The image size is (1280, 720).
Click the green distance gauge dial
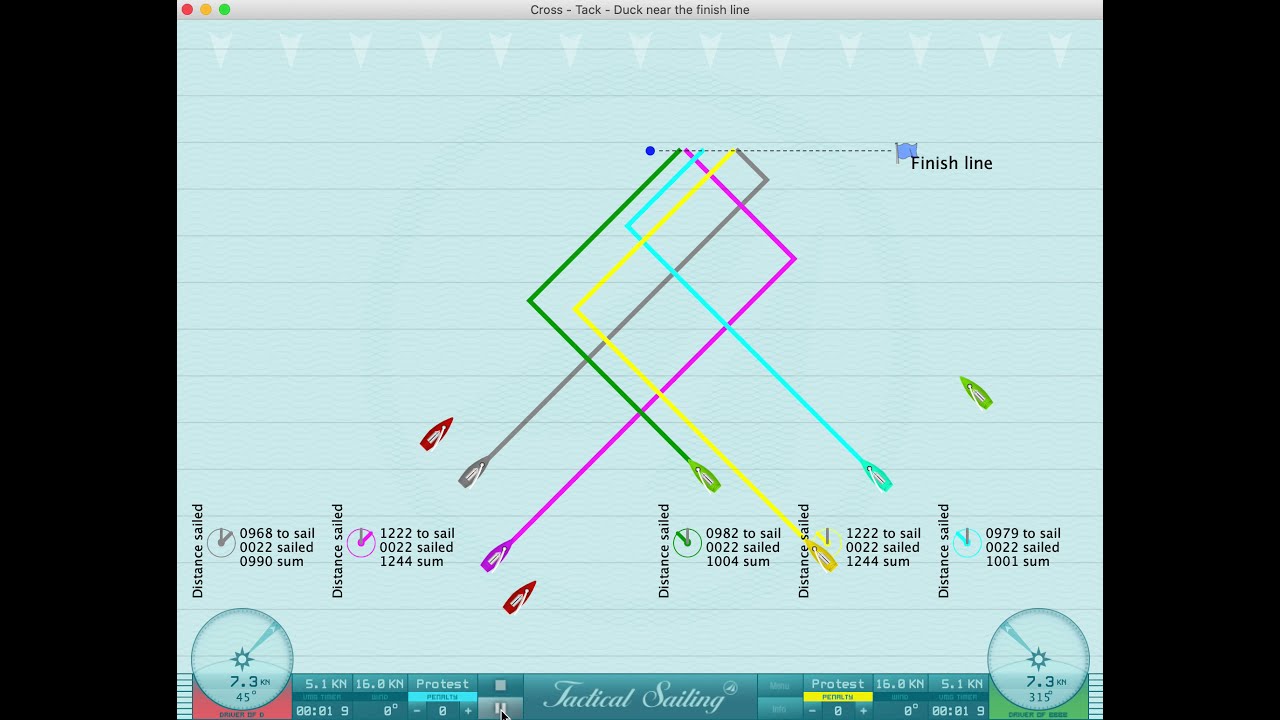(687, 543)
